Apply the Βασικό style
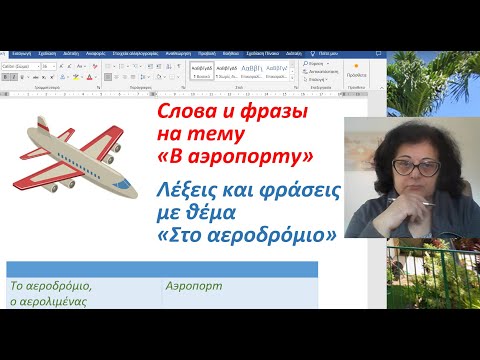 click(x=202, y=71)
